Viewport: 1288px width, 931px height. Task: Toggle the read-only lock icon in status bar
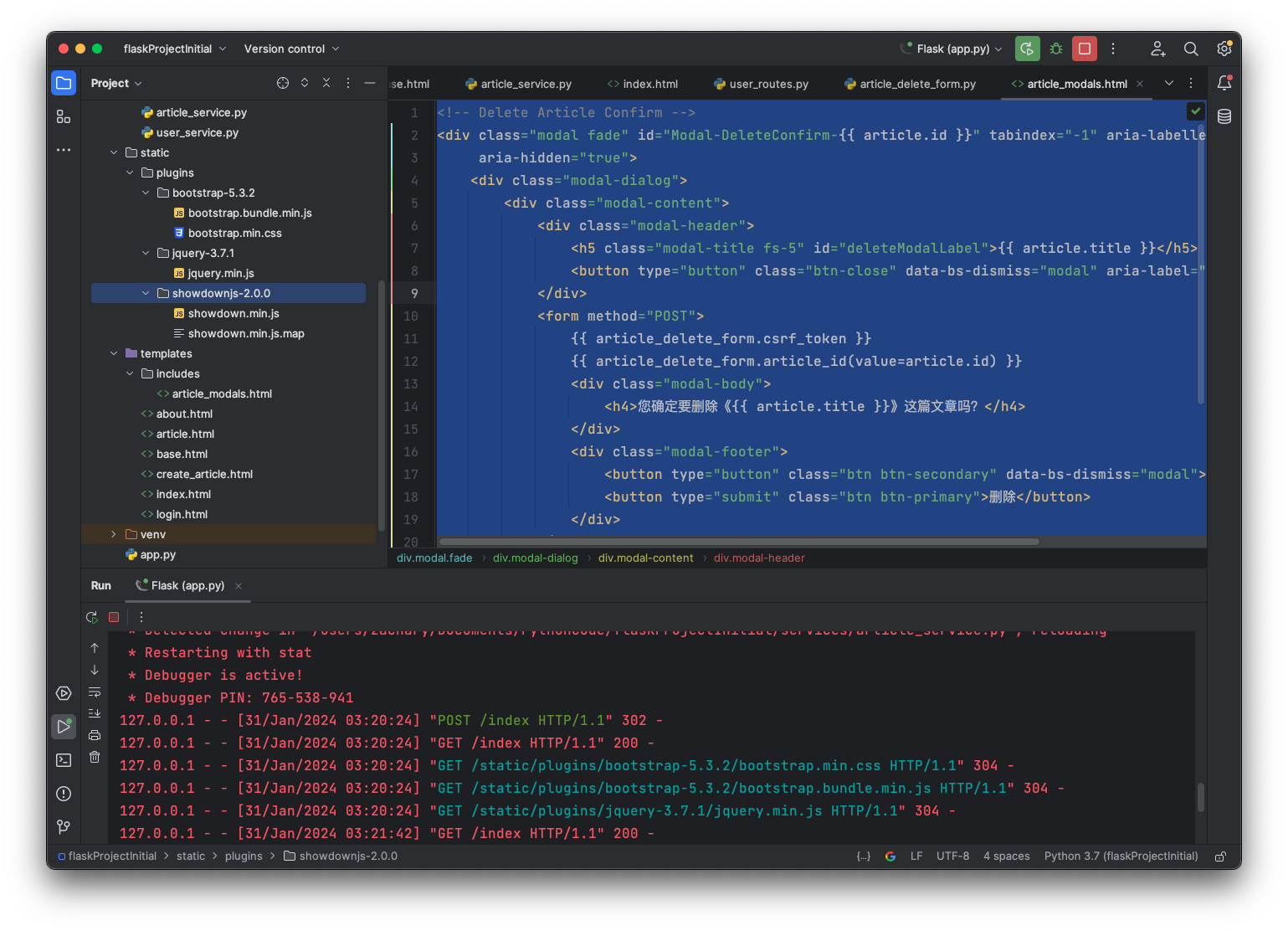pos(1221,856)
